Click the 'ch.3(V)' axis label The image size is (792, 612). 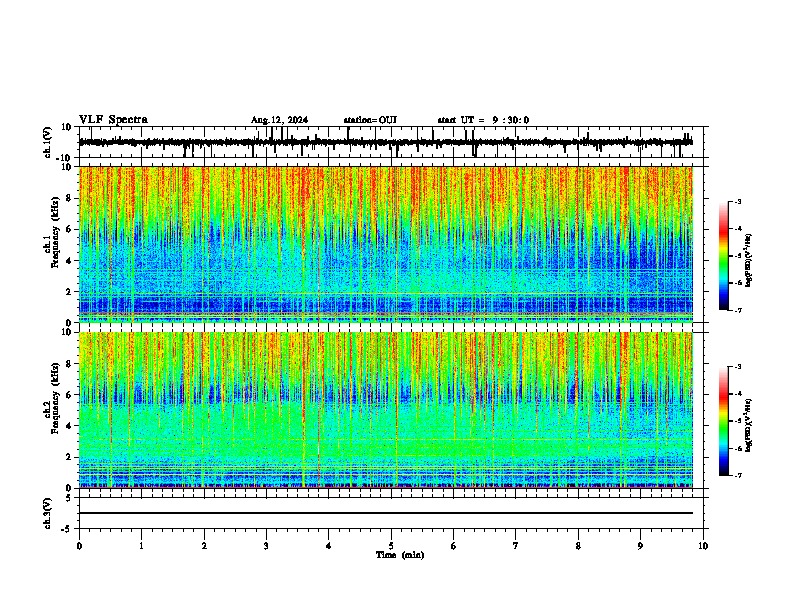click(48, 514)
